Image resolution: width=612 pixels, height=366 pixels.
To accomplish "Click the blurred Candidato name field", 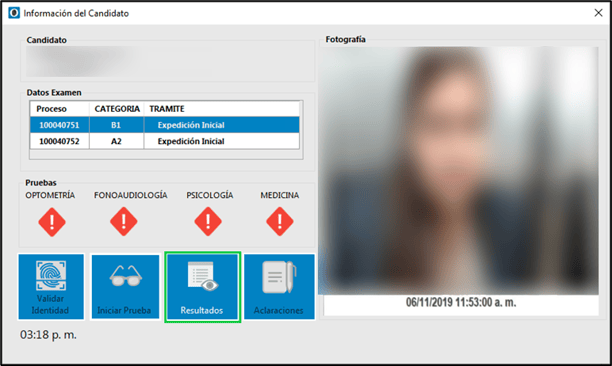I will (x=167, y=61).
